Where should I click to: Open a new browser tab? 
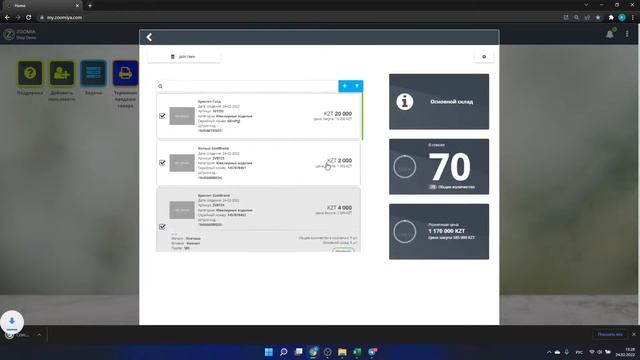[90, 6]
